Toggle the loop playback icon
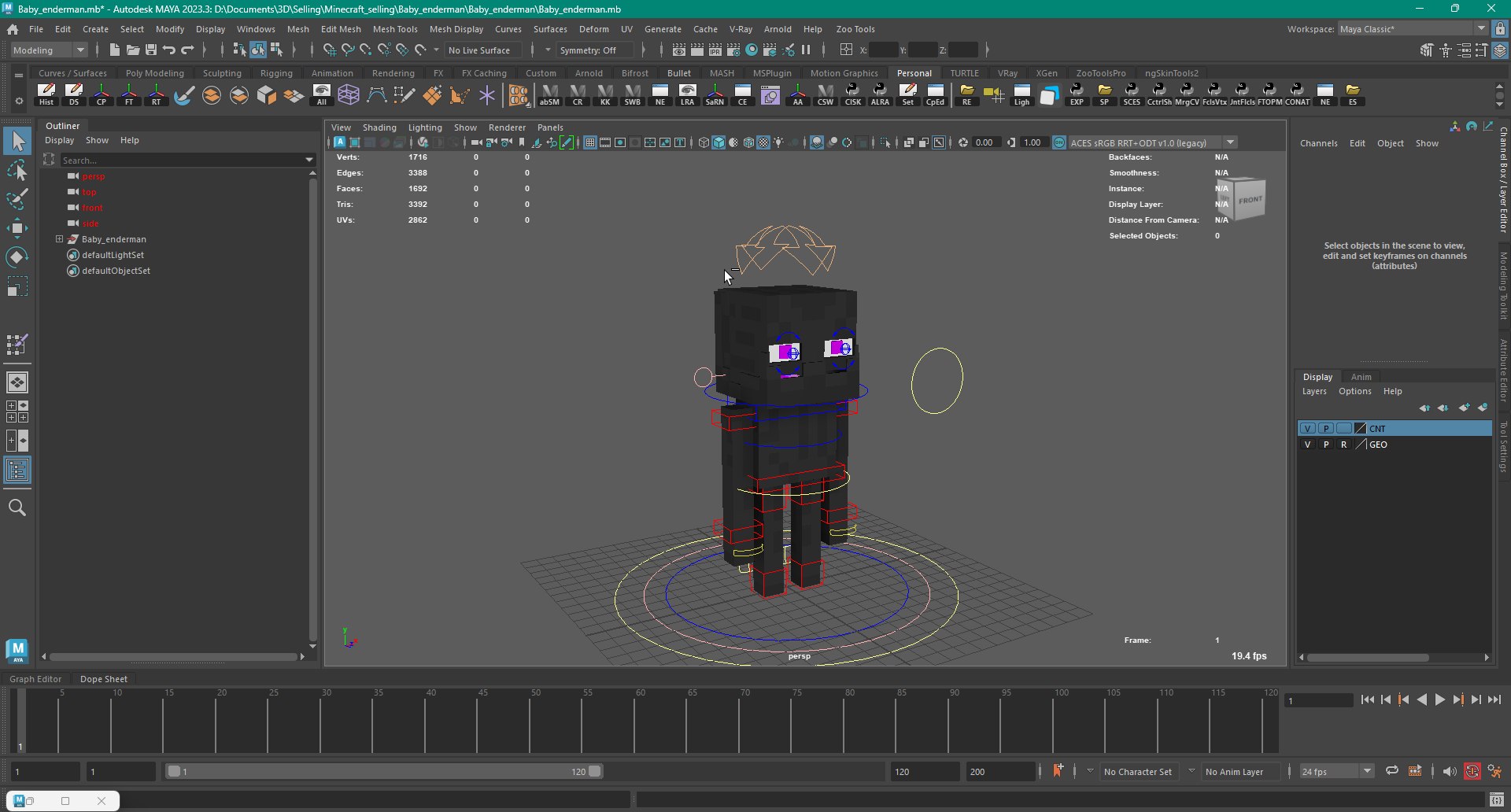 1392,771
